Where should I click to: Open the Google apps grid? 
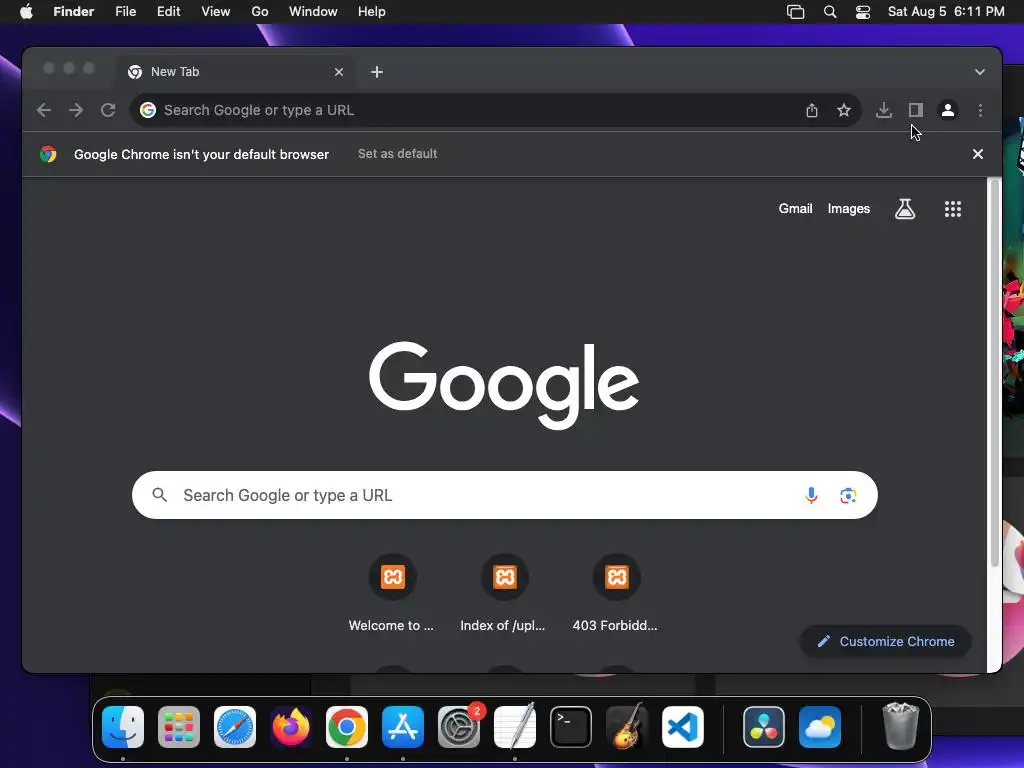point(953,209)
